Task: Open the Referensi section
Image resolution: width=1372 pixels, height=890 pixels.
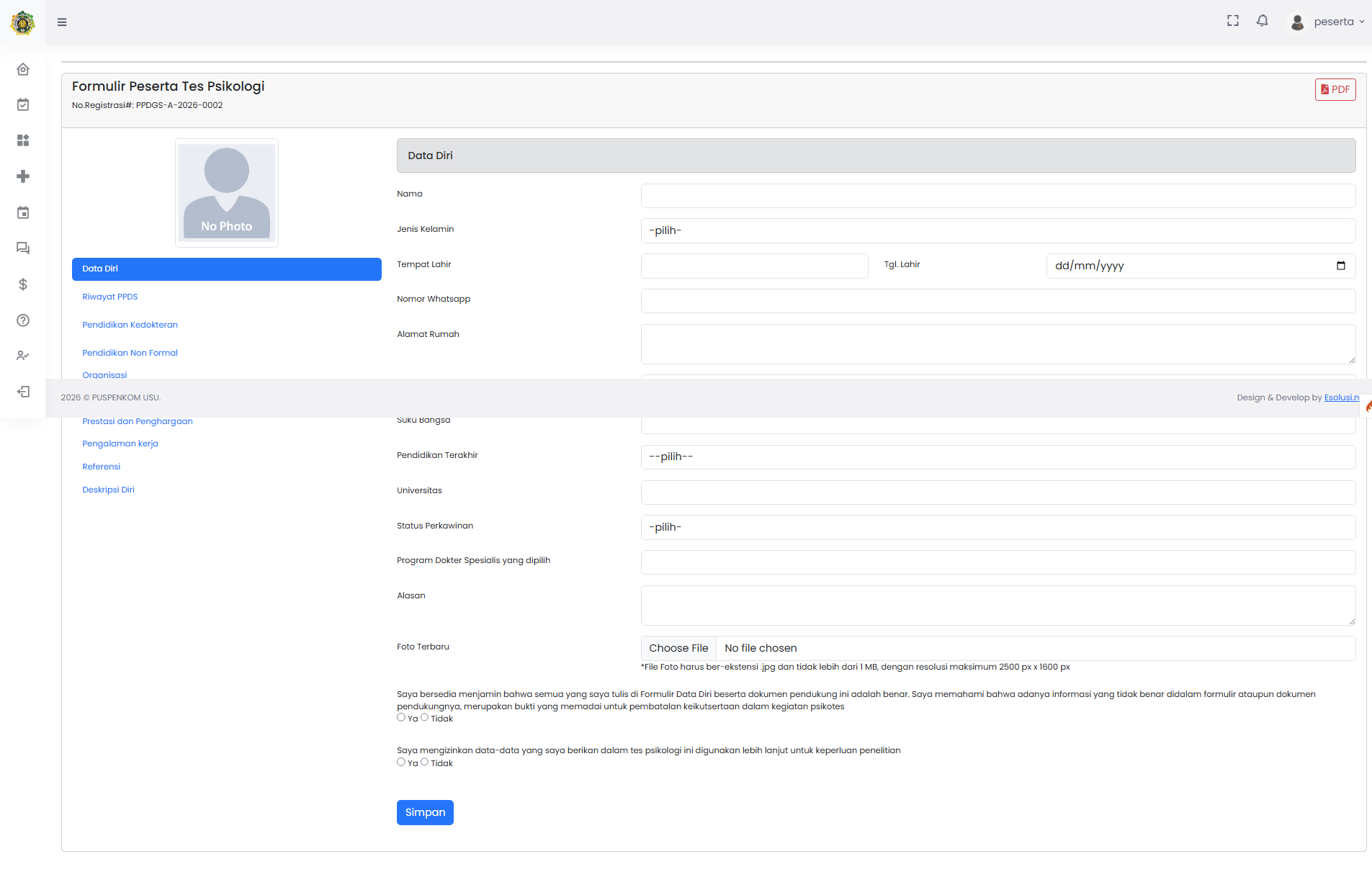Action: pos(102,467)
